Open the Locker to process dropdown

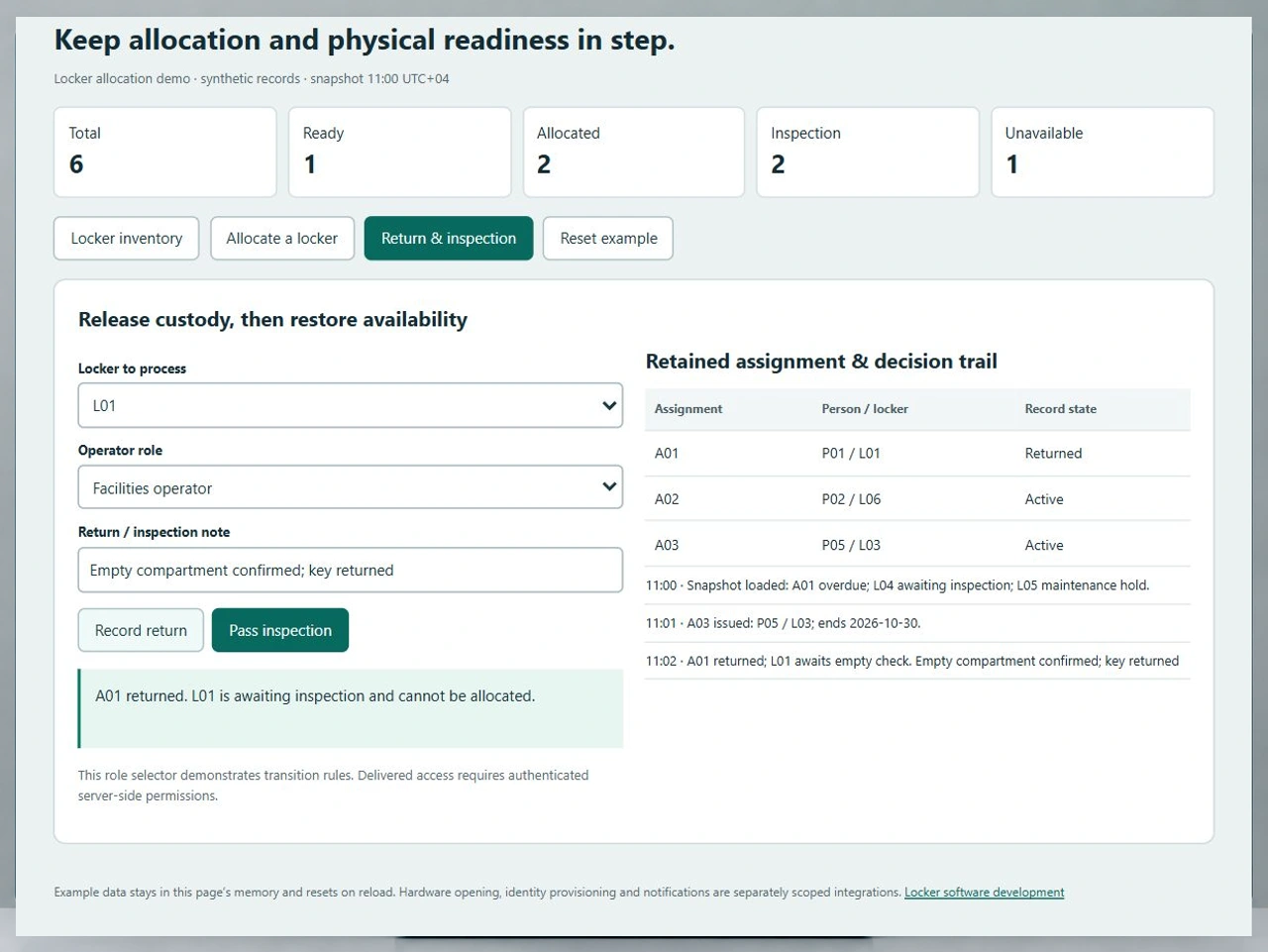tap(351, 405)
